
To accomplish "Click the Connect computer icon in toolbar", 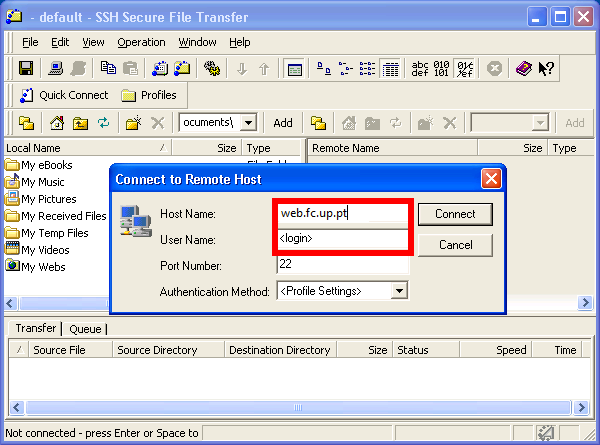I will pos(56,68).
